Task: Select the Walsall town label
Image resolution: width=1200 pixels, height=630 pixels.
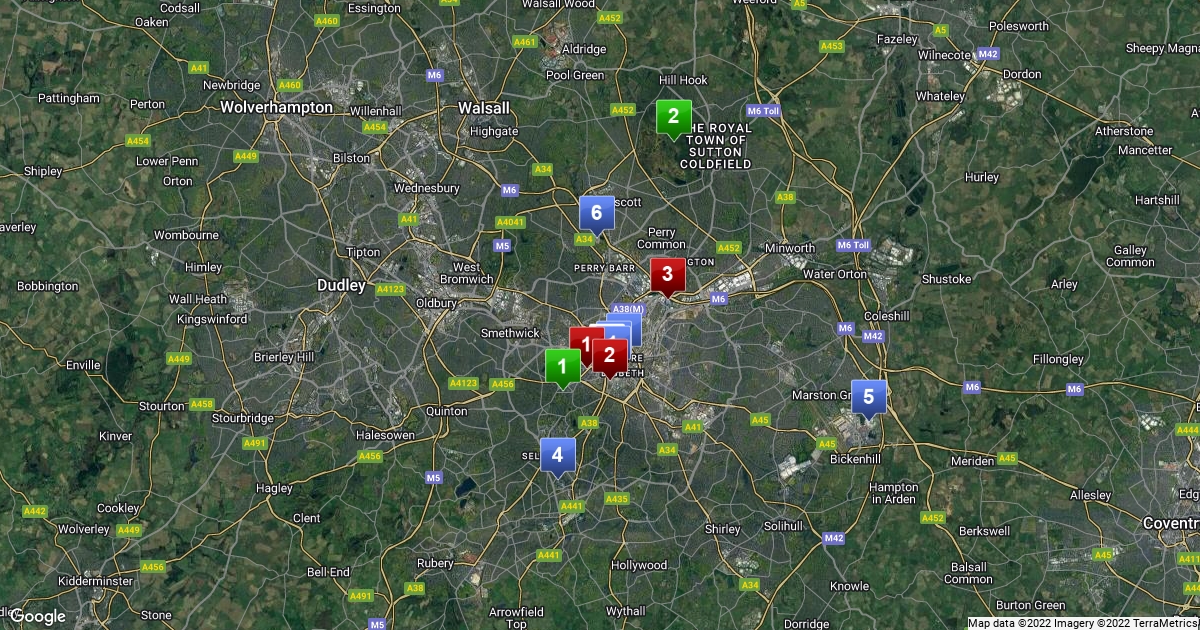Action: 483,108
